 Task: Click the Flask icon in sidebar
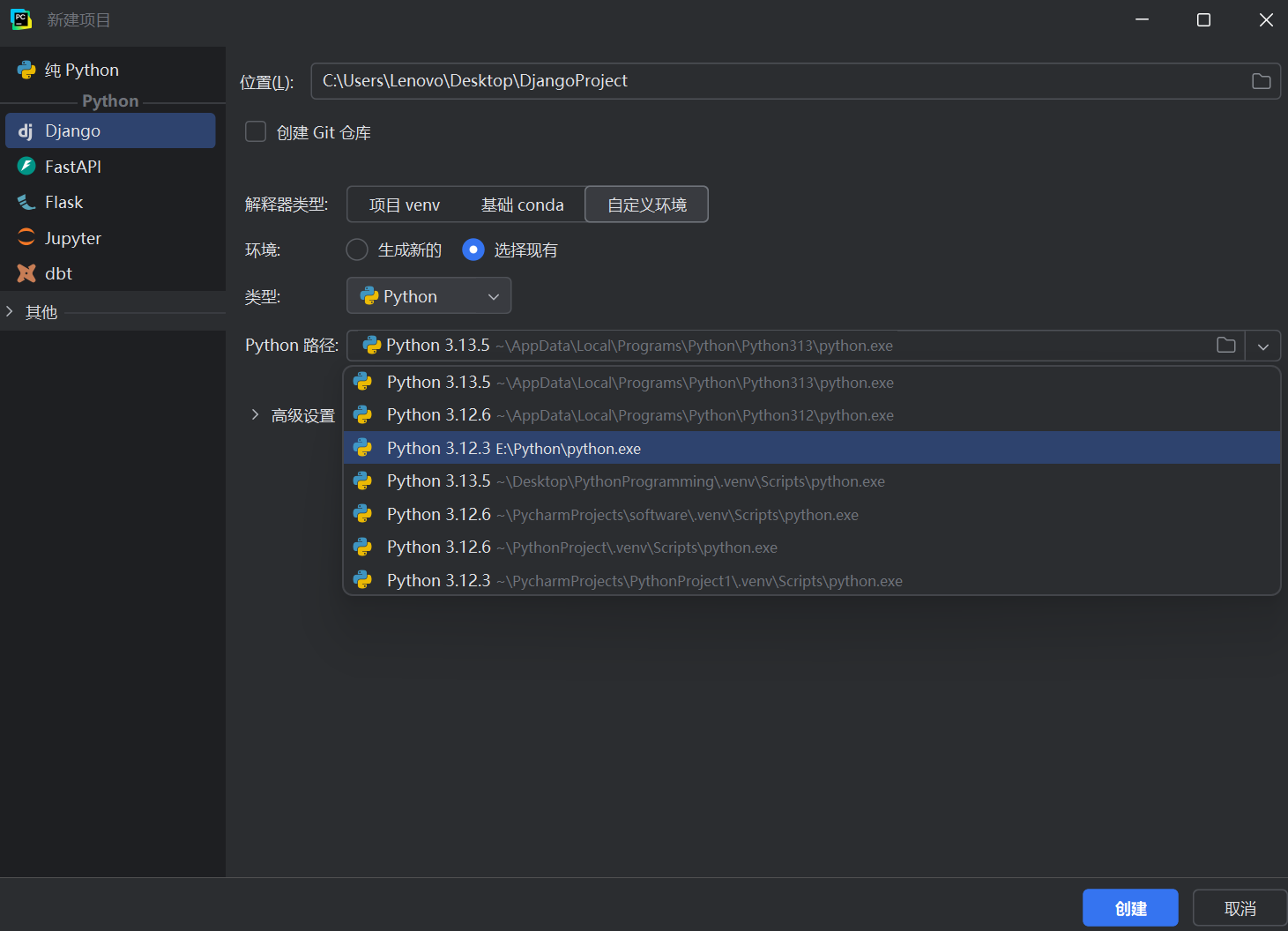coord(26,202)
